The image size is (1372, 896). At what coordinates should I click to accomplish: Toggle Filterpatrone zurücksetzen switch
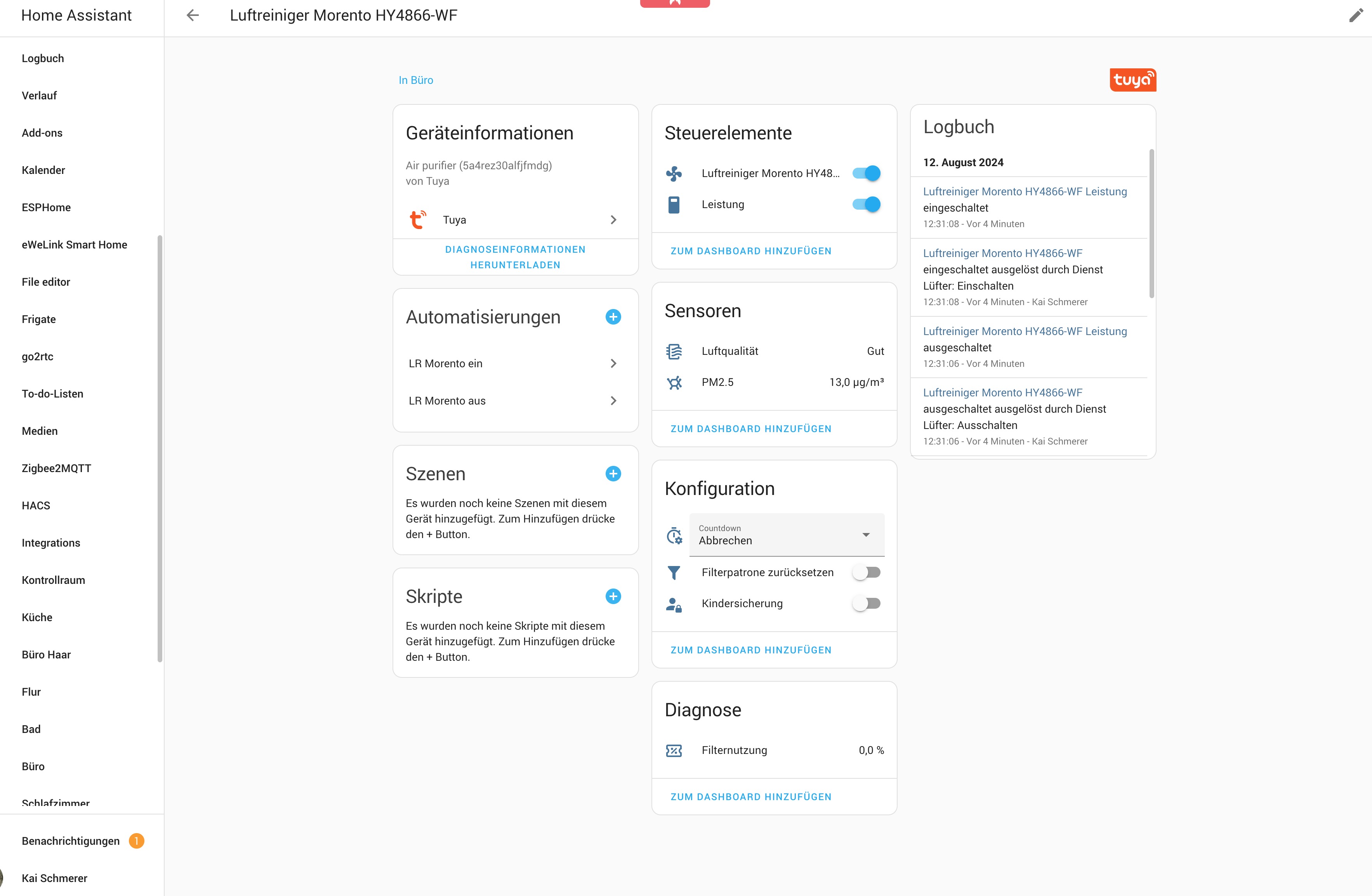[x=866, y=573]
